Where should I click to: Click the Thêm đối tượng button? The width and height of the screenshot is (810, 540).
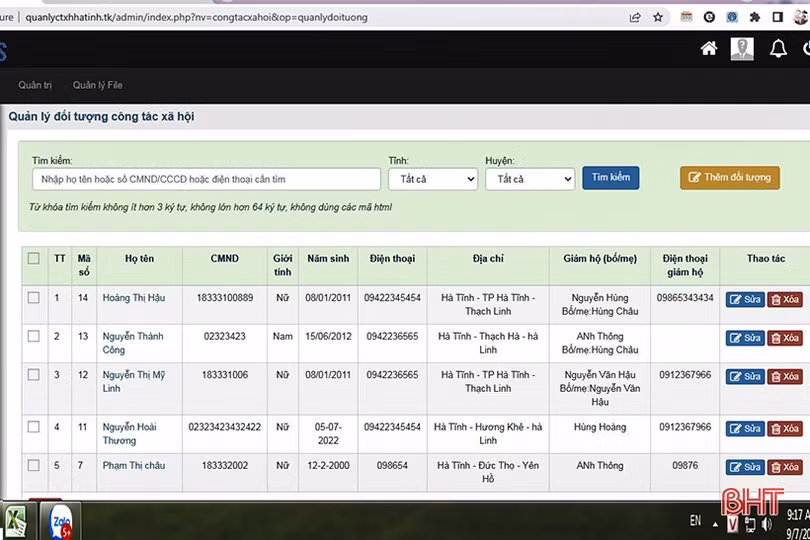730,178
